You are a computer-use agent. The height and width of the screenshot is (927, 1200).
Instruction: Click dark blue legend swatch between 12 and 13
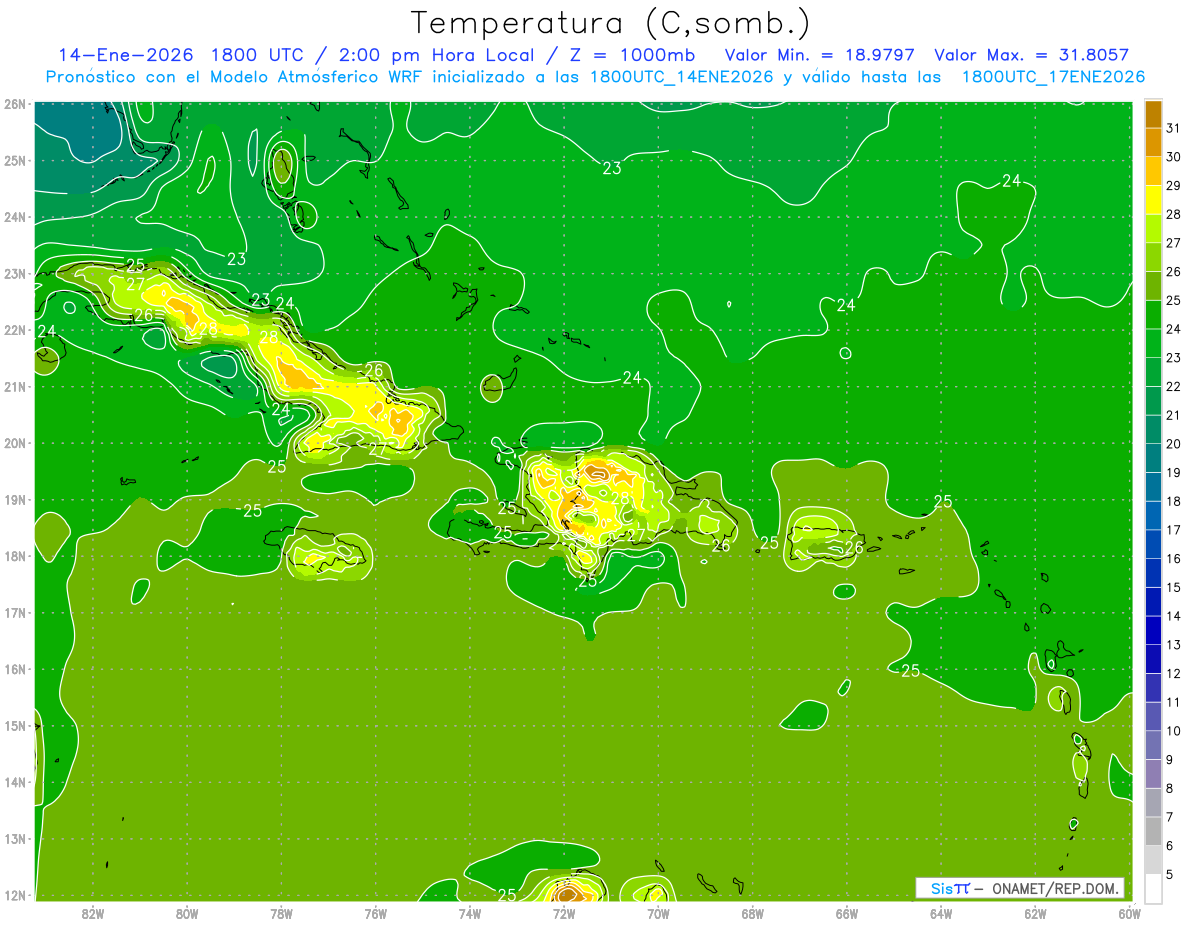point(1153,659)
